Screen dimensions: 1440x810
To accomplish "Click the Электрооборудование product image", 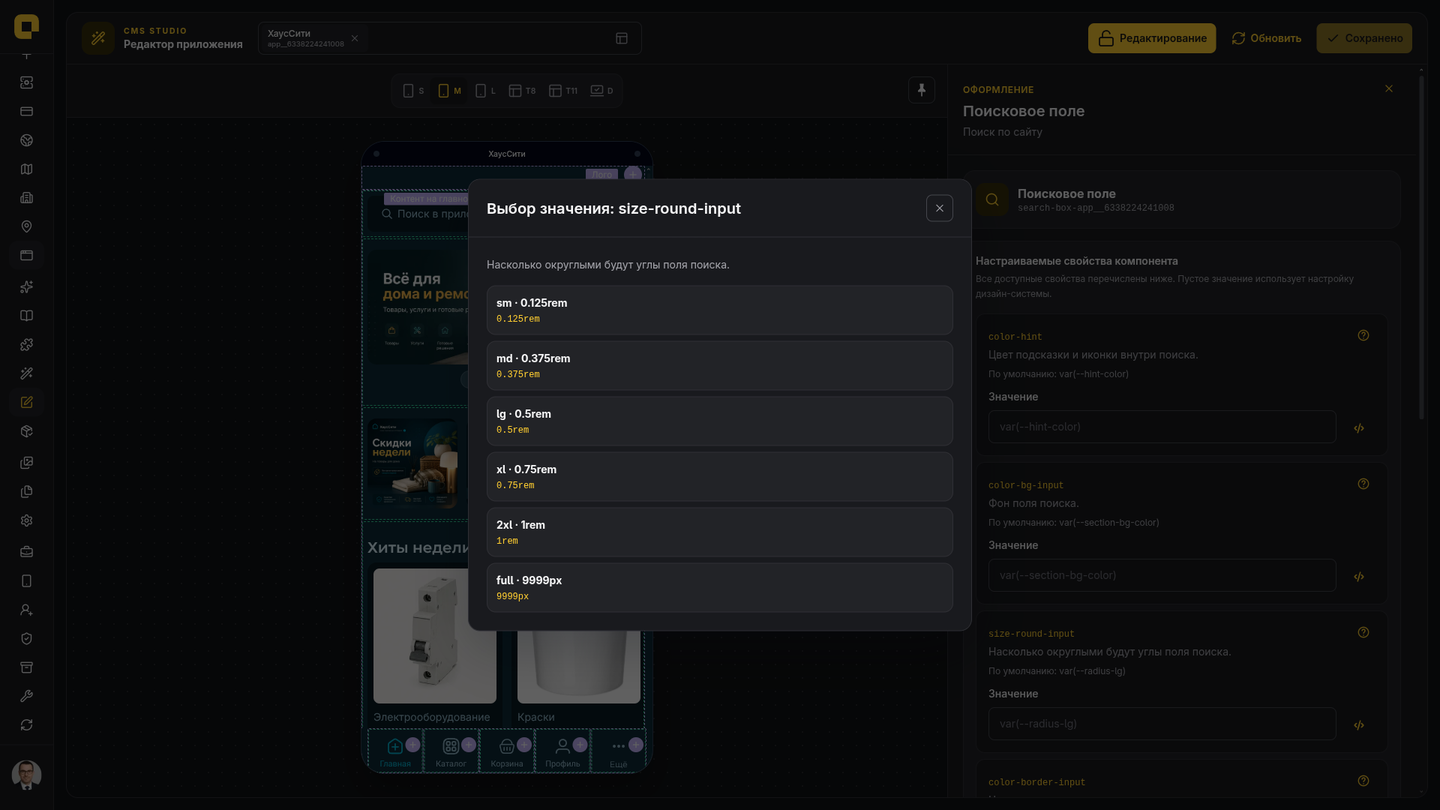I will 435,636.
